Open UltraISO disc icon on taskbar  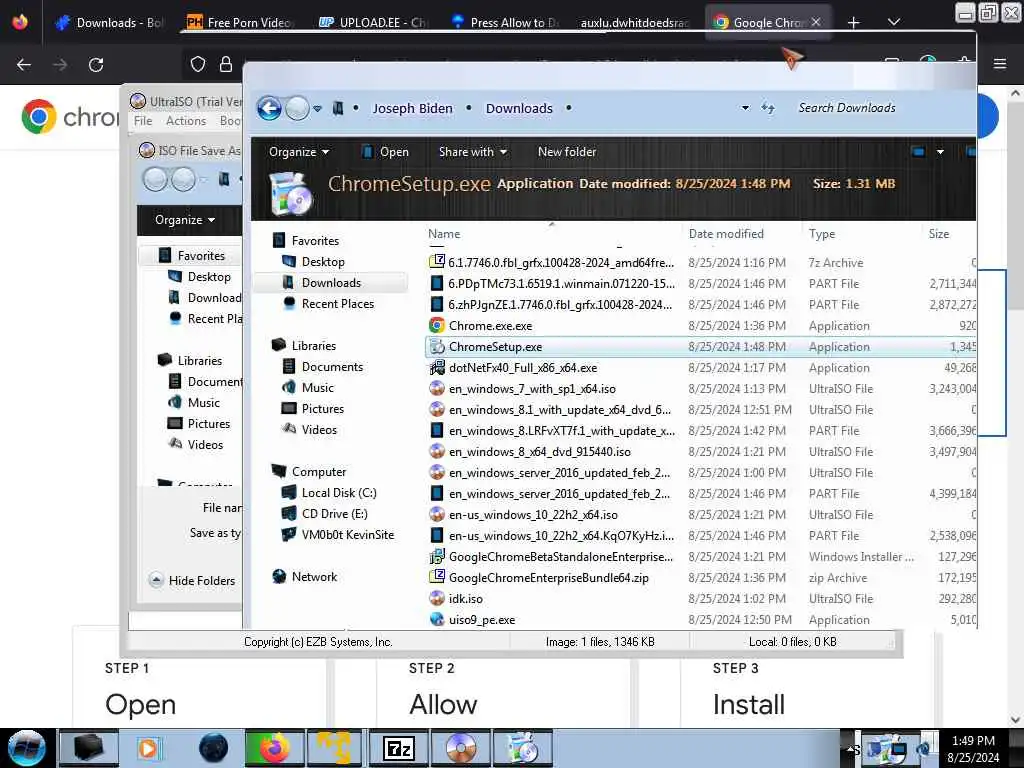pos(460,748)
